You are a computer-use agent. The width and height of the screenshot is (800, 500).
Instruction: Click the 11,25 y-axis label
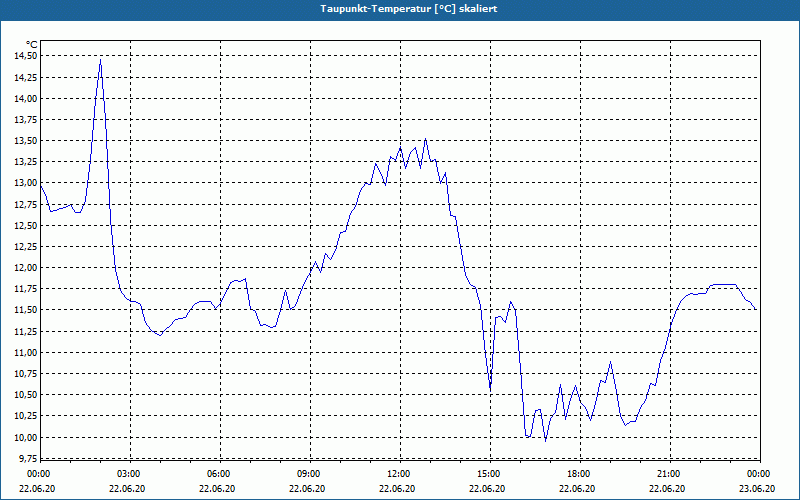(26, 332)
